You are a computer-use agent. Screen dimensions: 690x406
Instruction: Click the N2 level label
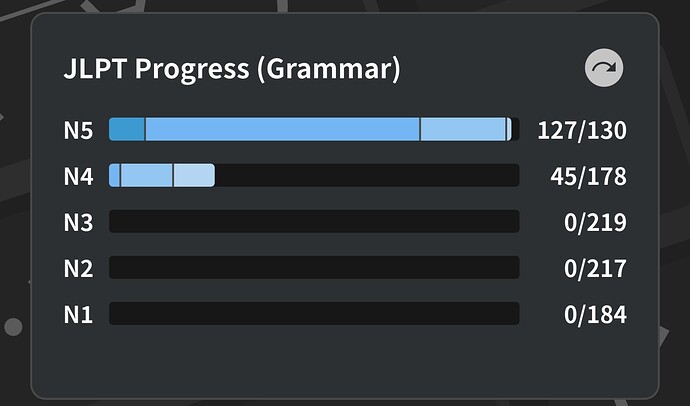pos(78,268)
